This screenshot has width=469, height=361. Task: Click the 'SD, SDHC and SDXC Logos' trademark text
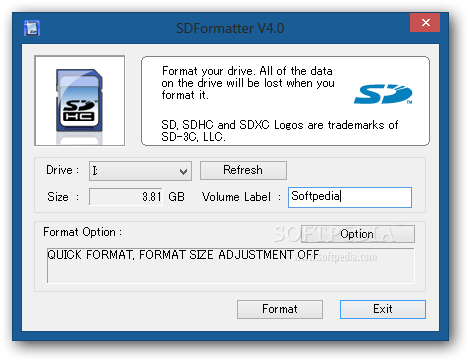pyautogui.click(x=280, y=131)
